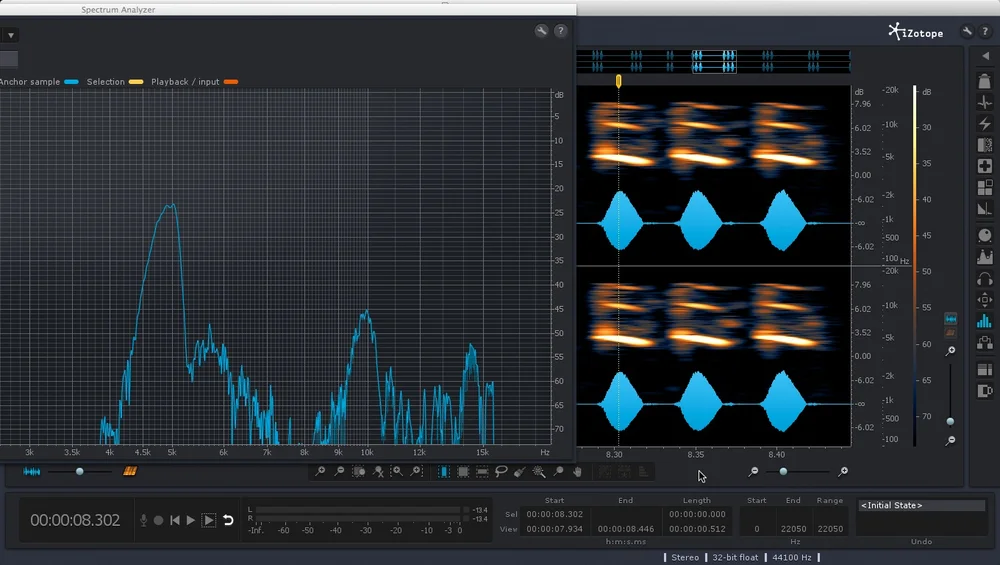Click the horizontal zoom out magnifier
This screenshot has height=565, width=1000.
pyautogui.click(x=753, y=471)
